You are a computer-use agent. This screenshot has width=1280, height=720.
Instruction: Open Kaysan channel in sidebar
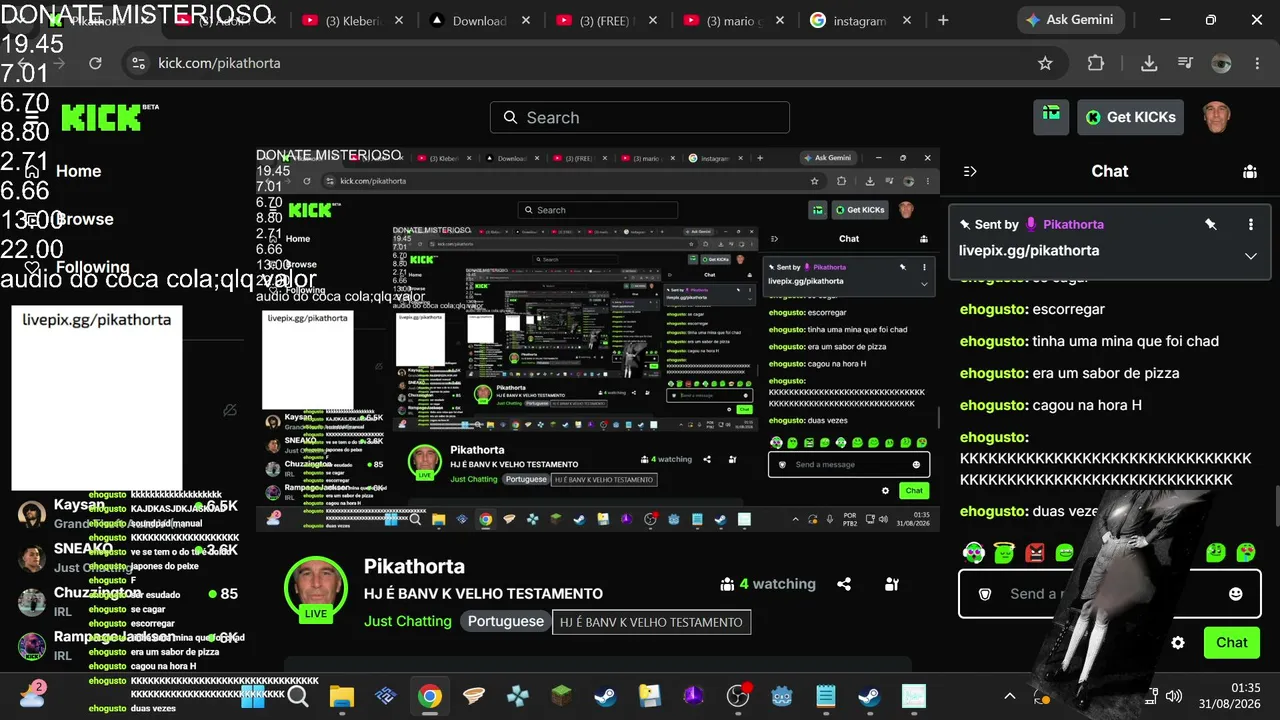click(x=130, y=514)
